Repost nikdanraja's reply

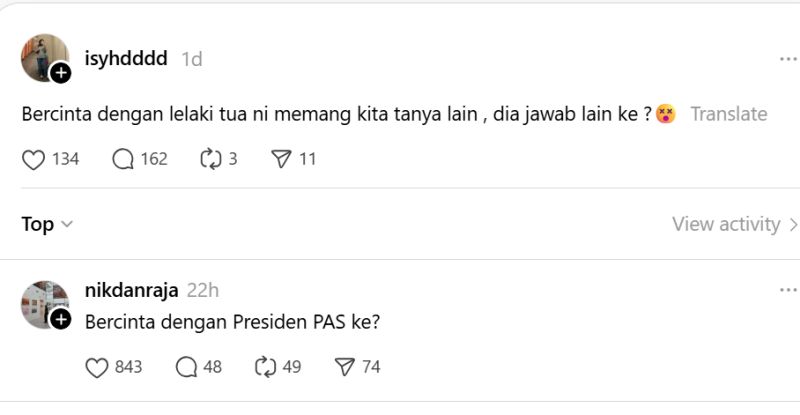pos(265,367)
